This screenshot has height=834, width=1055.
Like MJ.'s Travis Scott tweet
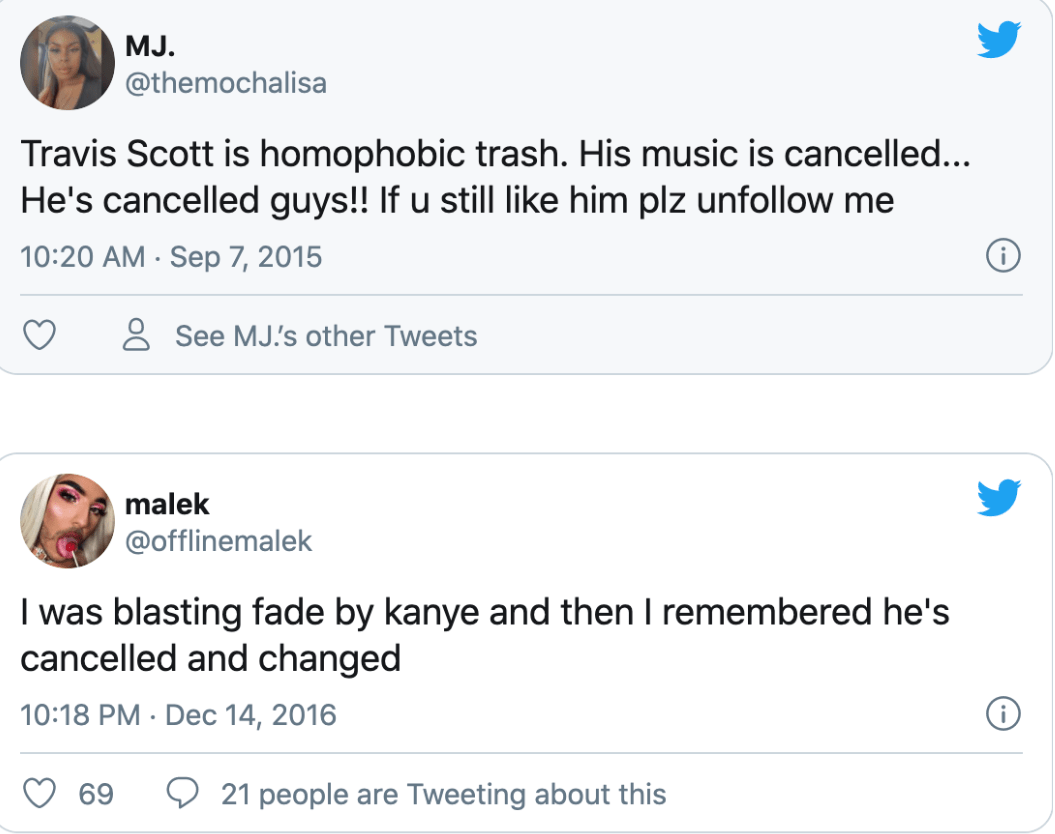click(x=38, y=335)
